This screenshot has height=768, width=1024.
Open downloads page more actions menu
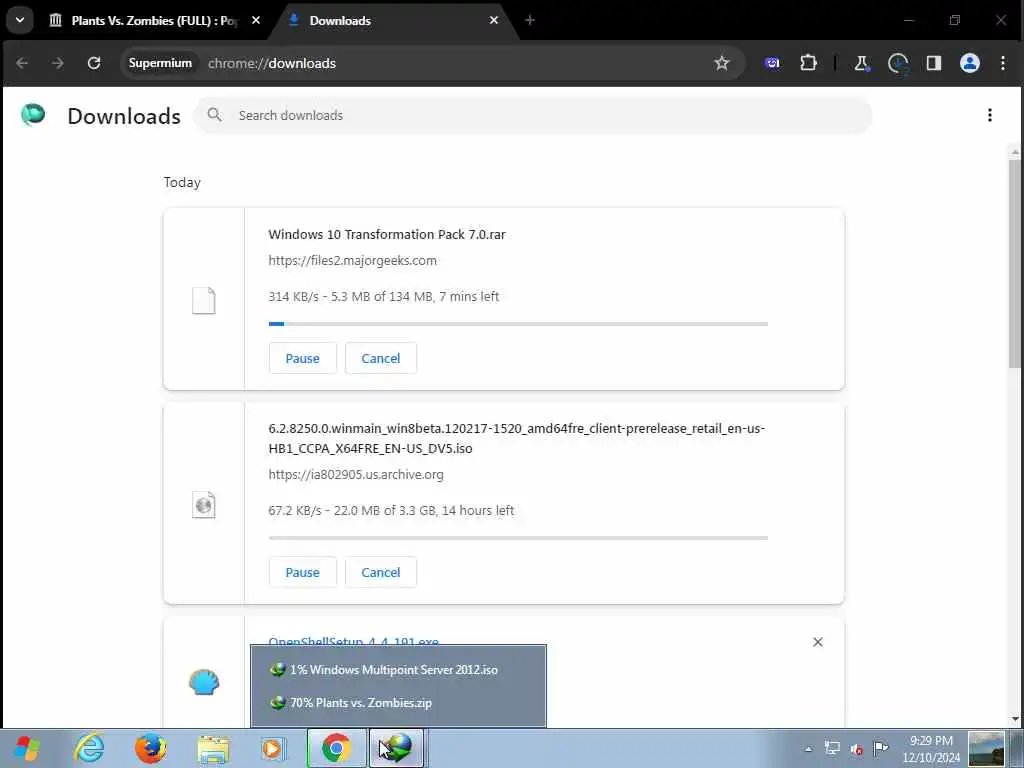[x=990, y=116]
